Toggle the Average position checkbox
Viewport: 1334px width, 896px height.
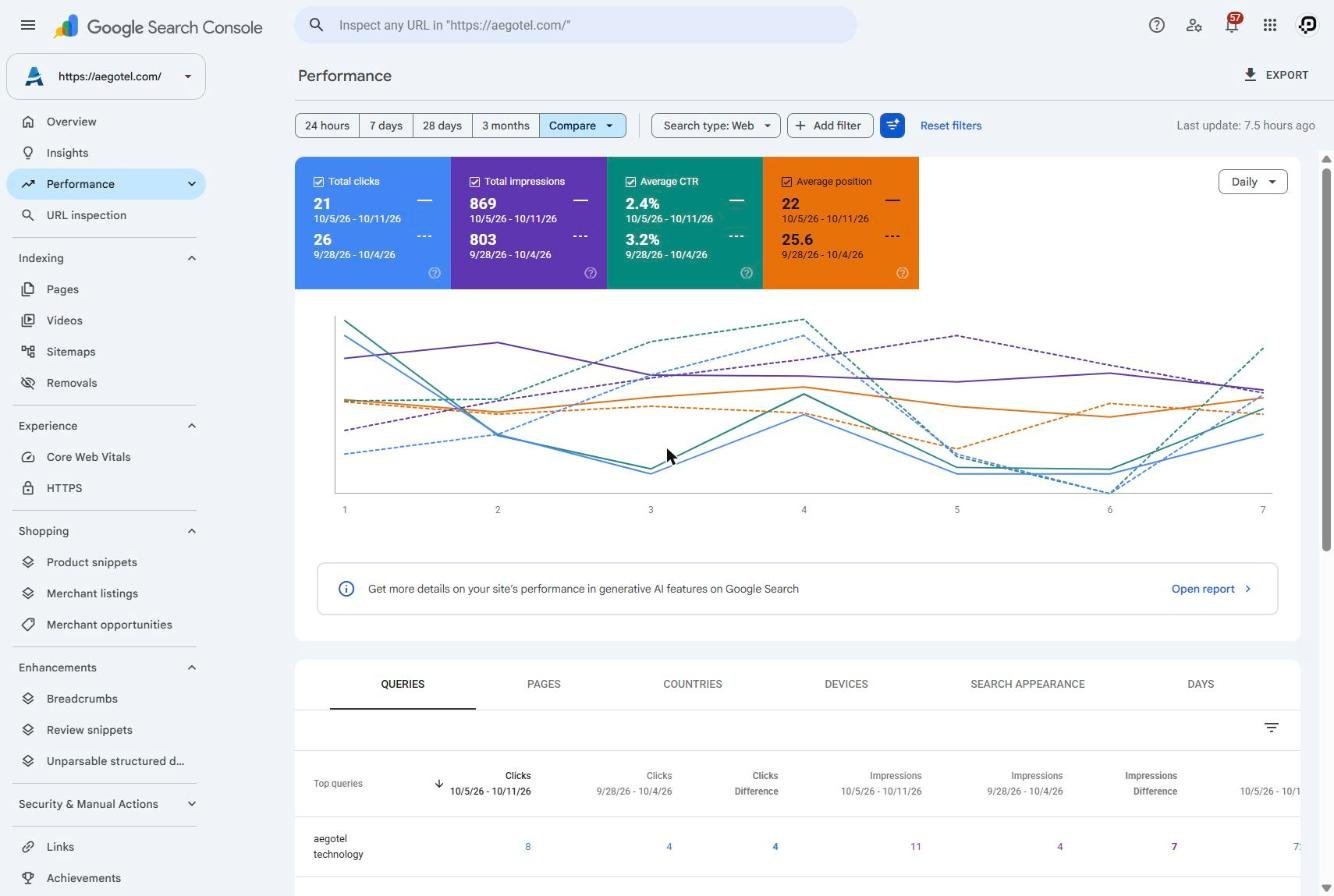787,182
